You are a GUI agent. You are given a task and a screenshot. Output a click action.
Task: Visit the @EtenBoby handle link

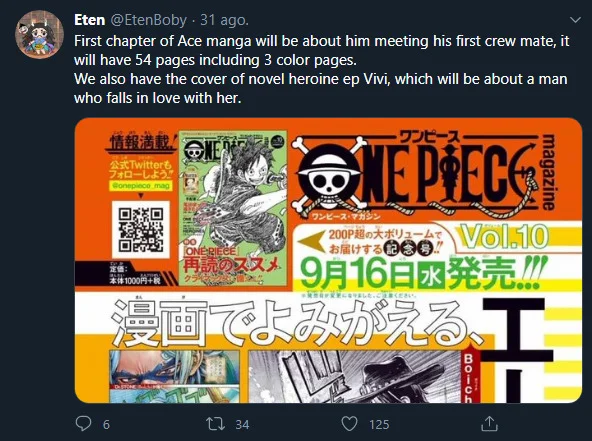coord(148,20)
